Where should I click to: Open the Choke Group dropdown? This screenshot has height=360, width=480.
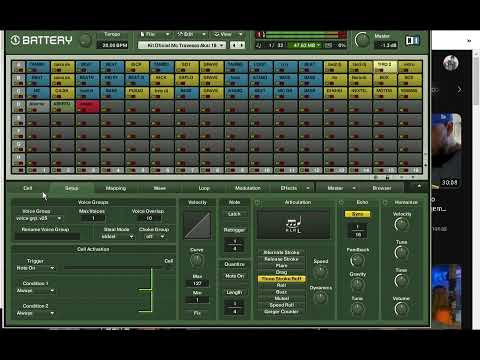click(x=155, y=236)
